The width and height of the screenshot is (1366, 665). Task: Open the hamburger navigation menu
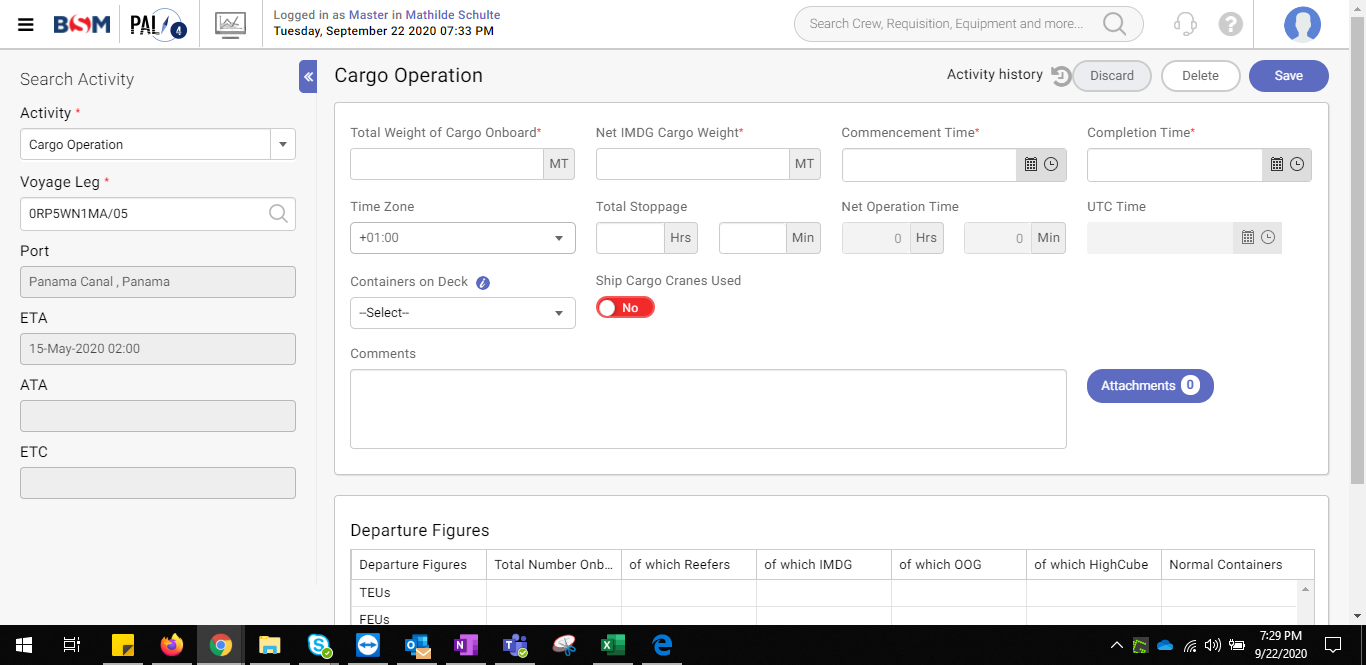point(26,25)
